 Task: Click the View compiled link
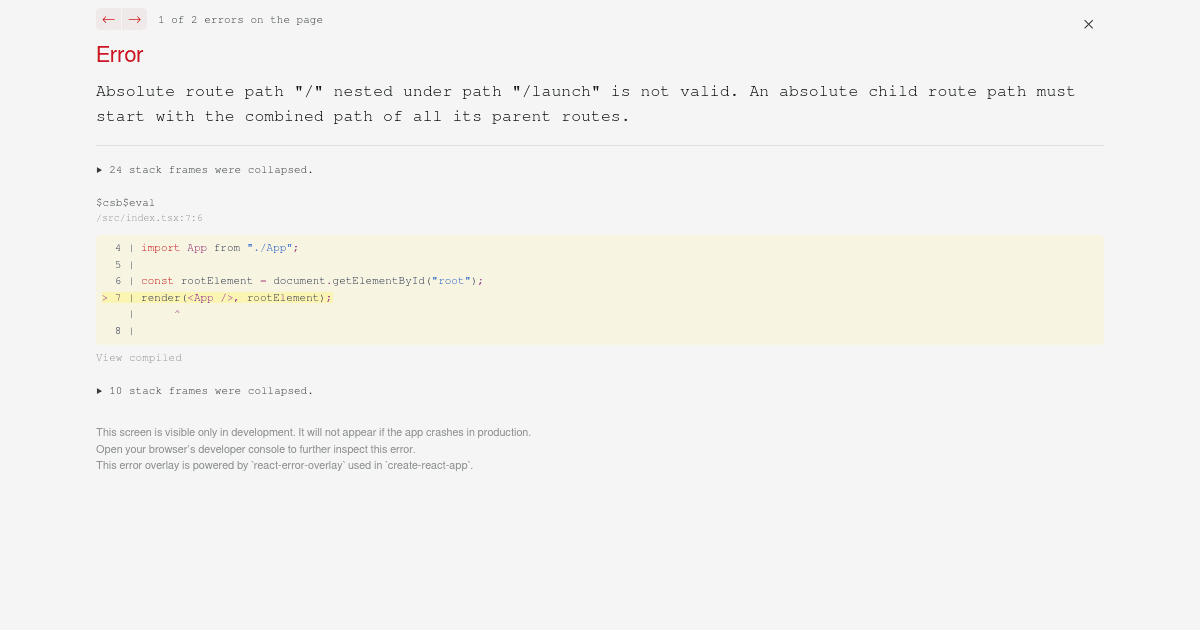[139, 357]
